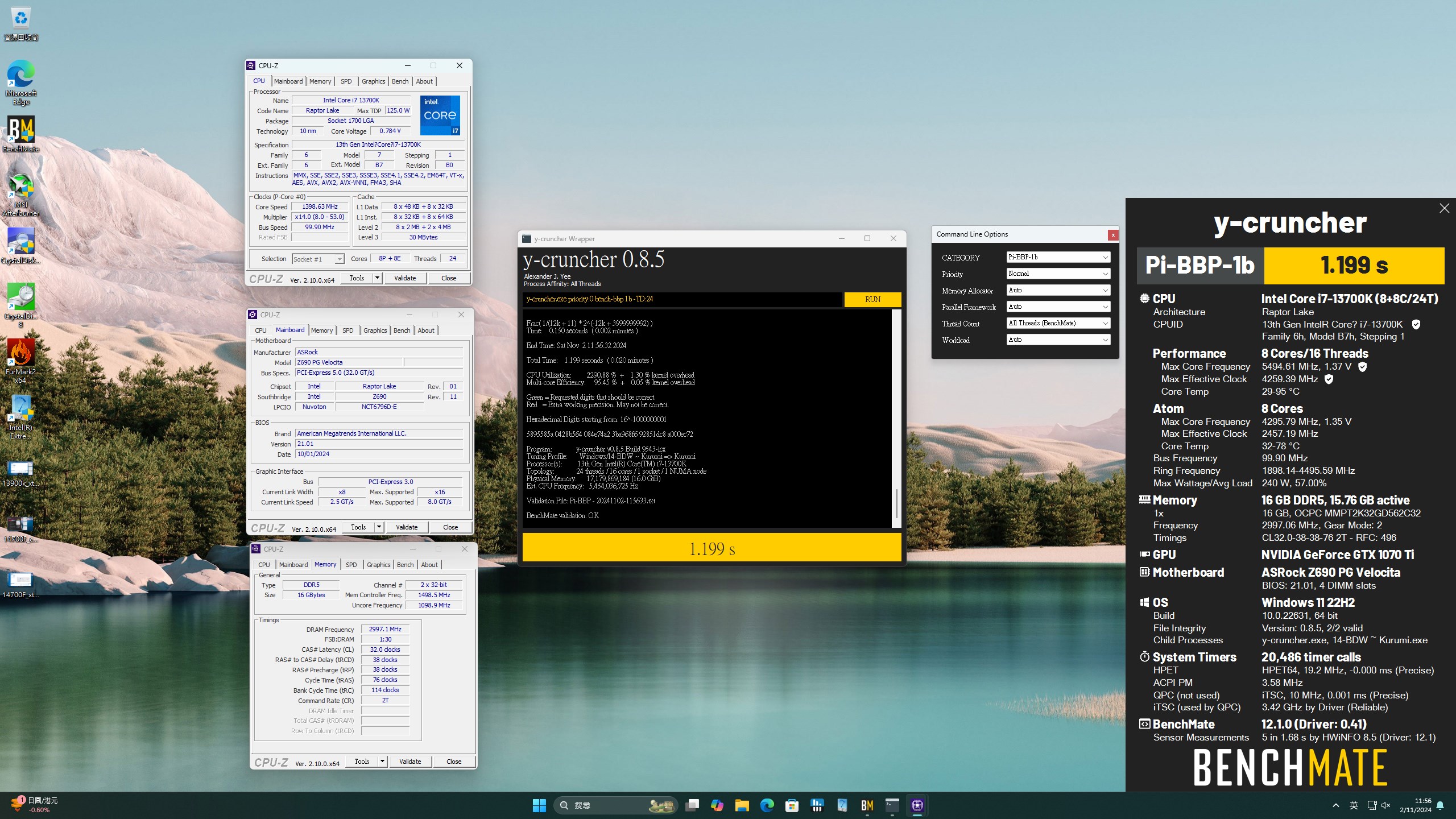Open Tools dropdown arrow in Mainboard CPU-Z
Image resolution: width=1456 pixels, height=819 pixels.
pos(379,527)
